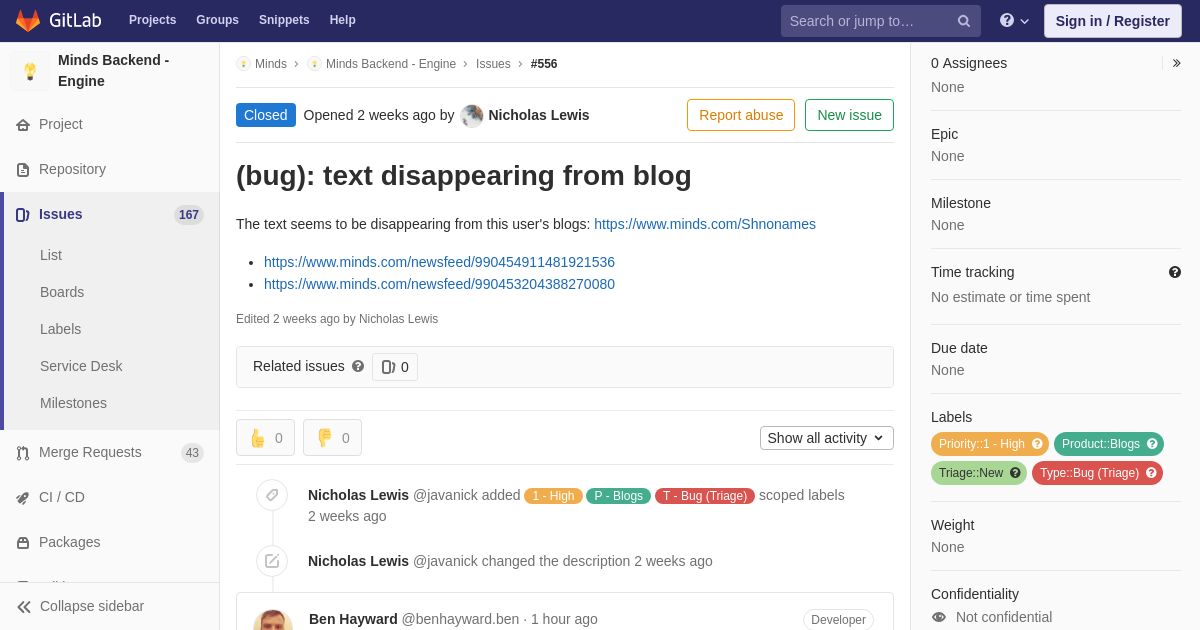Open the Show all activity dropdown
The width and height of the screenshot is (1200, 630).
coord(827,438)
